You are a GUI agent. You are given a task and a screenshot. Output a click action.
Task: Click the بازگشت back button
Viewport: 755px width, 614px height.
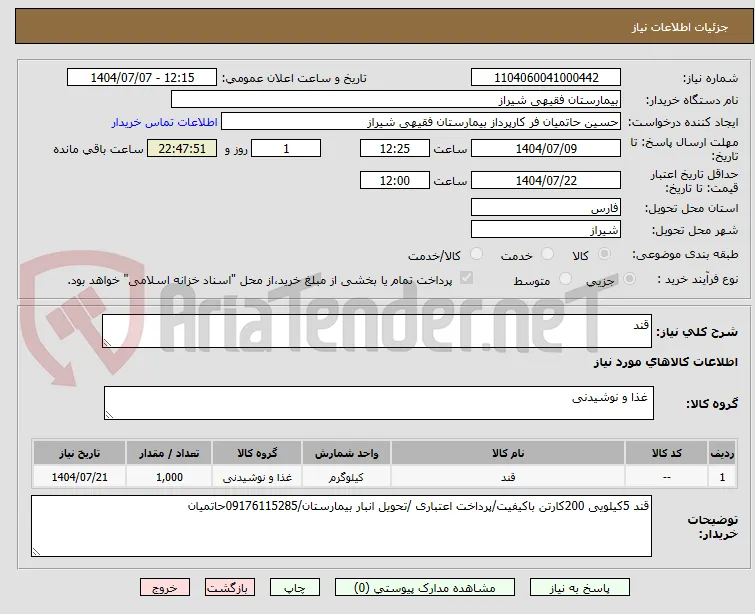coord(230,588)
